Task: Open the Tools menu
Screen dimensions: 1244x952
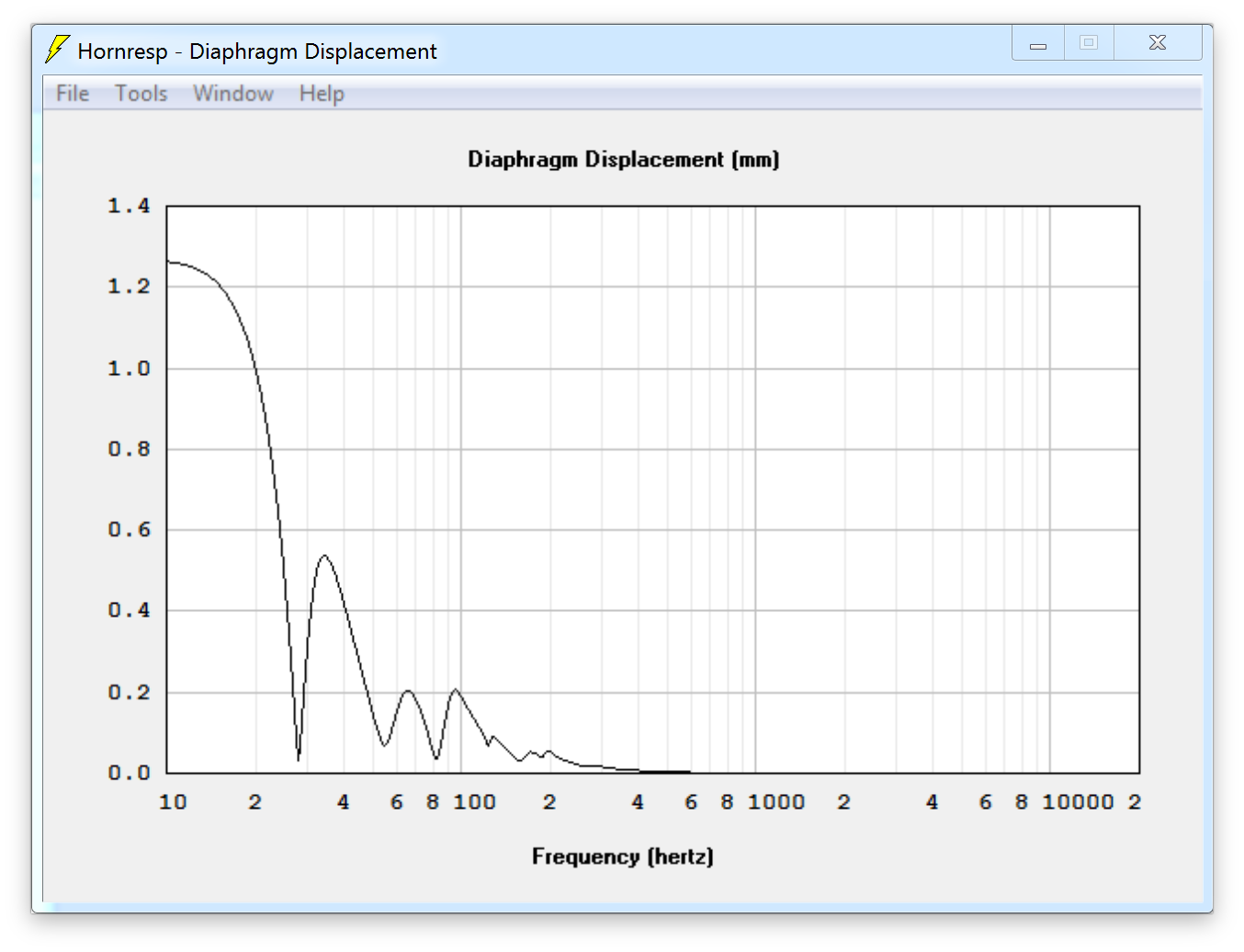Action: (141, 94)
